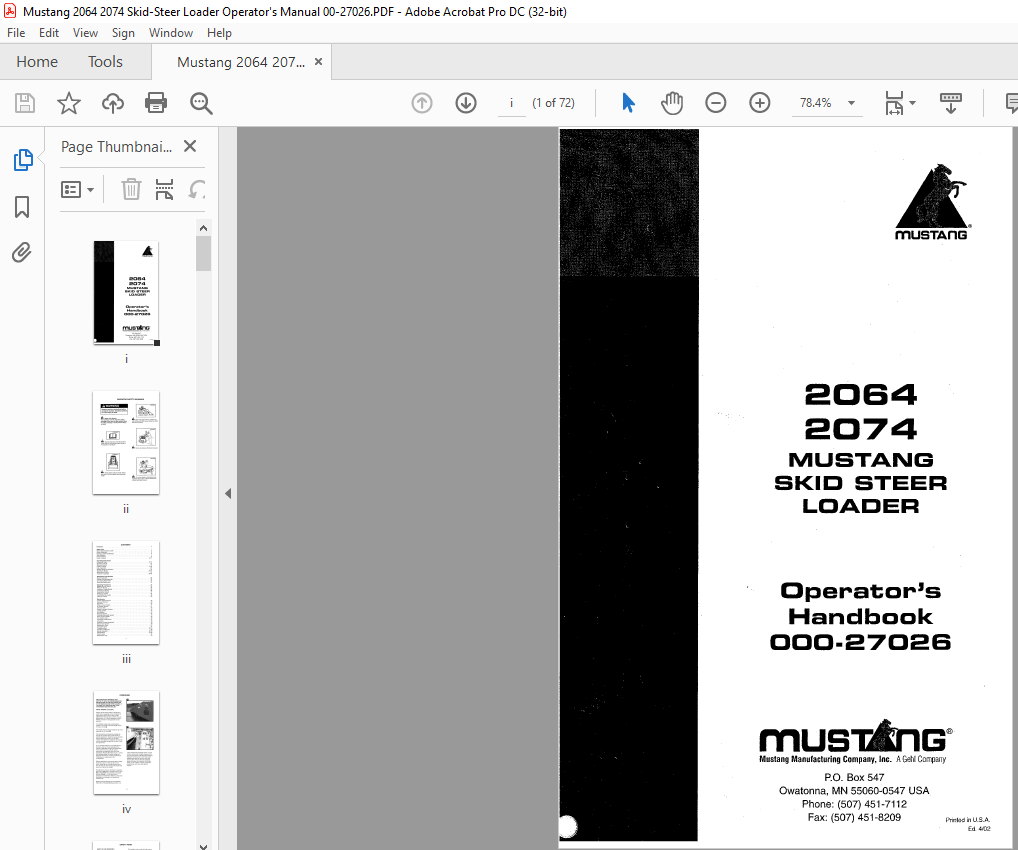Image resolution: width=1018 pixels, height=850 pixels.
Task: Delete selected page with trash icon
Action: pyautogui.click(x=131, y=190)
